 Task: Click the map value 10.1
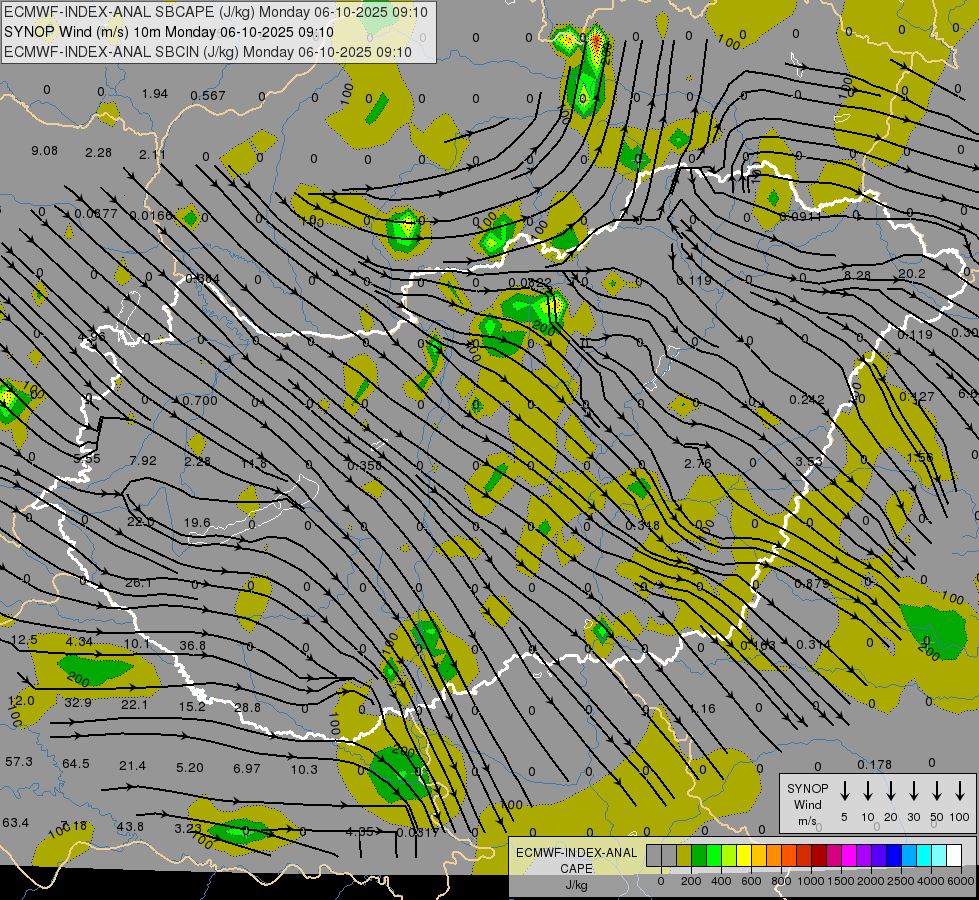[137, 643]
